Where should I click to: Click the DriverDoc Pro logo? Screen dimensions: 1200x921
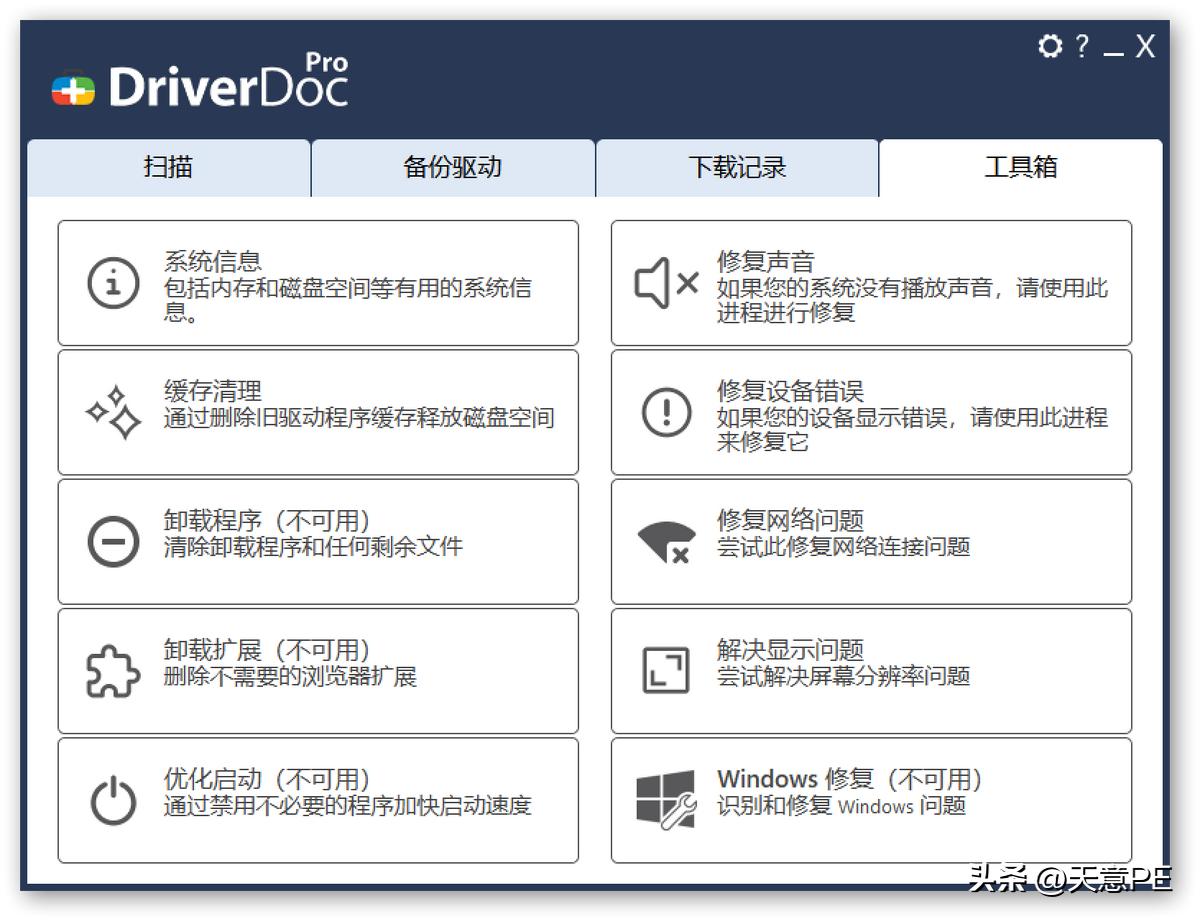(200, 82)
